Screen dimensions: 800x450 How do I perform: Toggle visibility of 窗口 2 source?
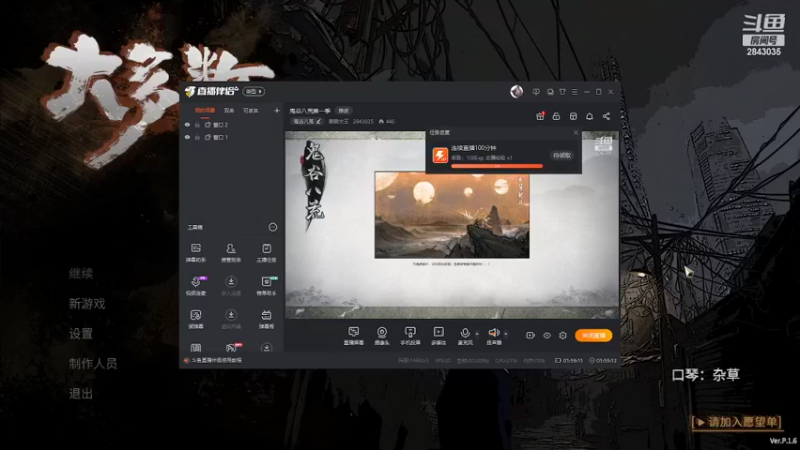click(187, 124)
